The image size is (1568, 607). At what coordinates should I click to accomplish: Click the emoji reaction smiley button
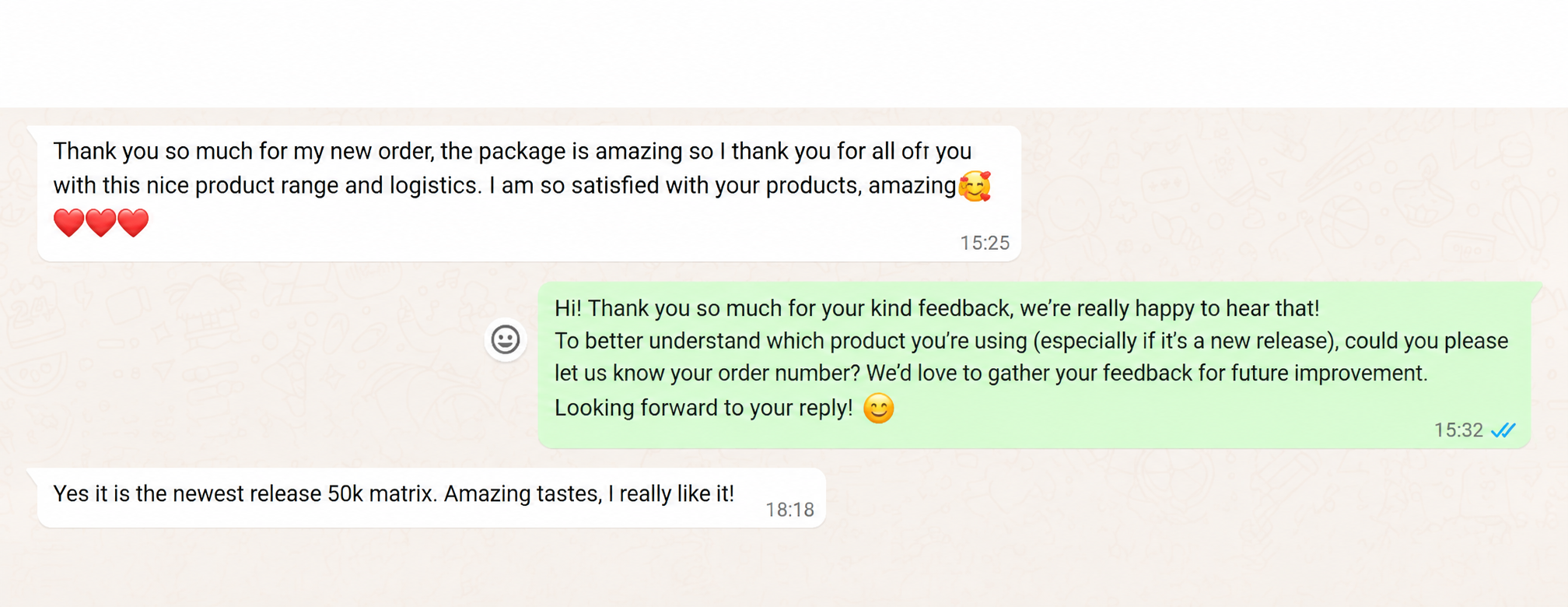coord(506,340)
